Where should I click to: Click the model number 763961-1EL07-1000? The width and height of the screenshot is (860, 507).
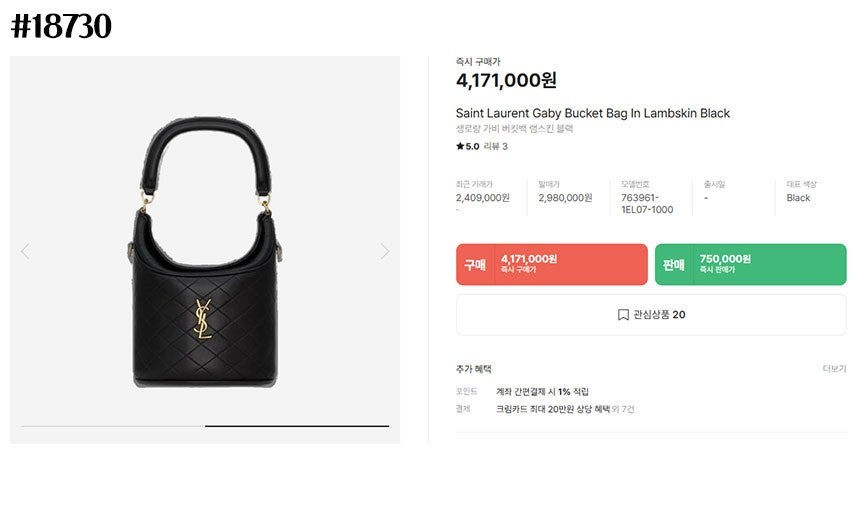647,204
